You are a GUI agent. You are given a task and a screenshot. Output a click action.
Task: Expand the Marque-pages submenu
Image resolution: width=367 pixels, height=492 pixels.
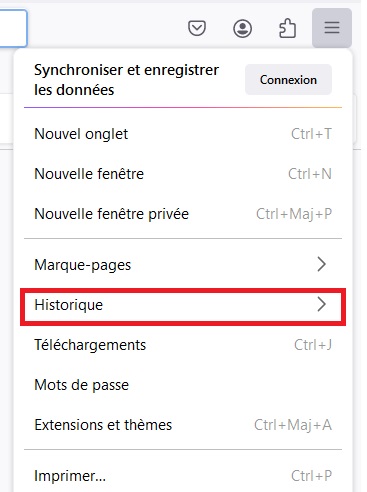coord(183,265)
